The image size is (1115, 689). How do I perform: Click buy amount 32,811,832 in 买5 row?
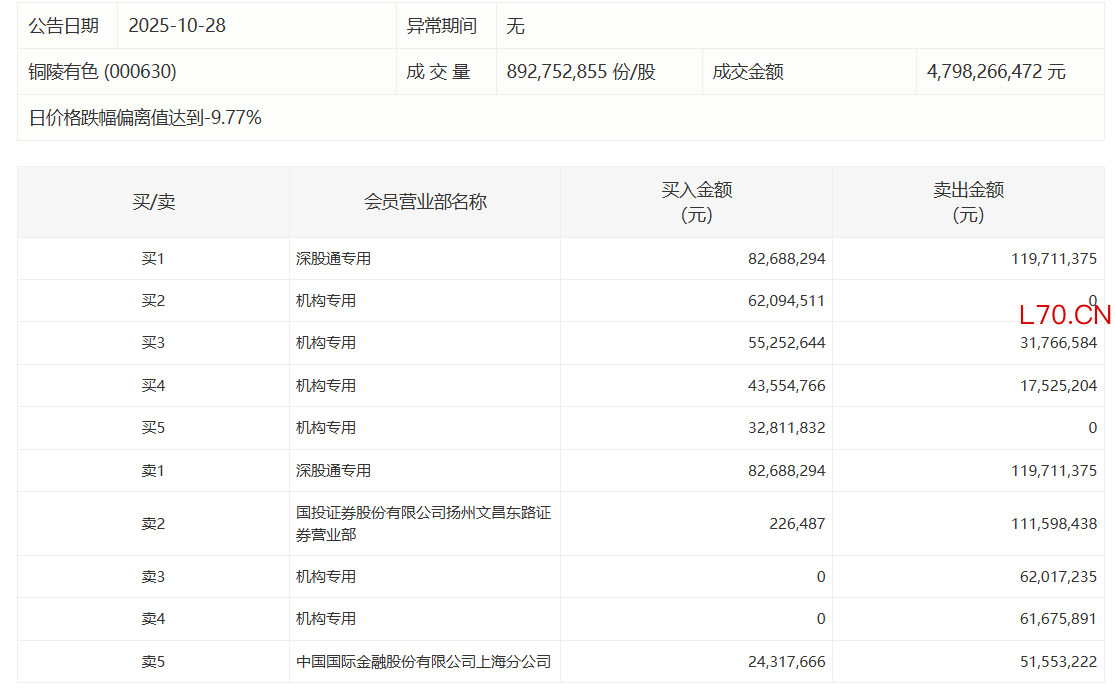[x=786, y=428]
